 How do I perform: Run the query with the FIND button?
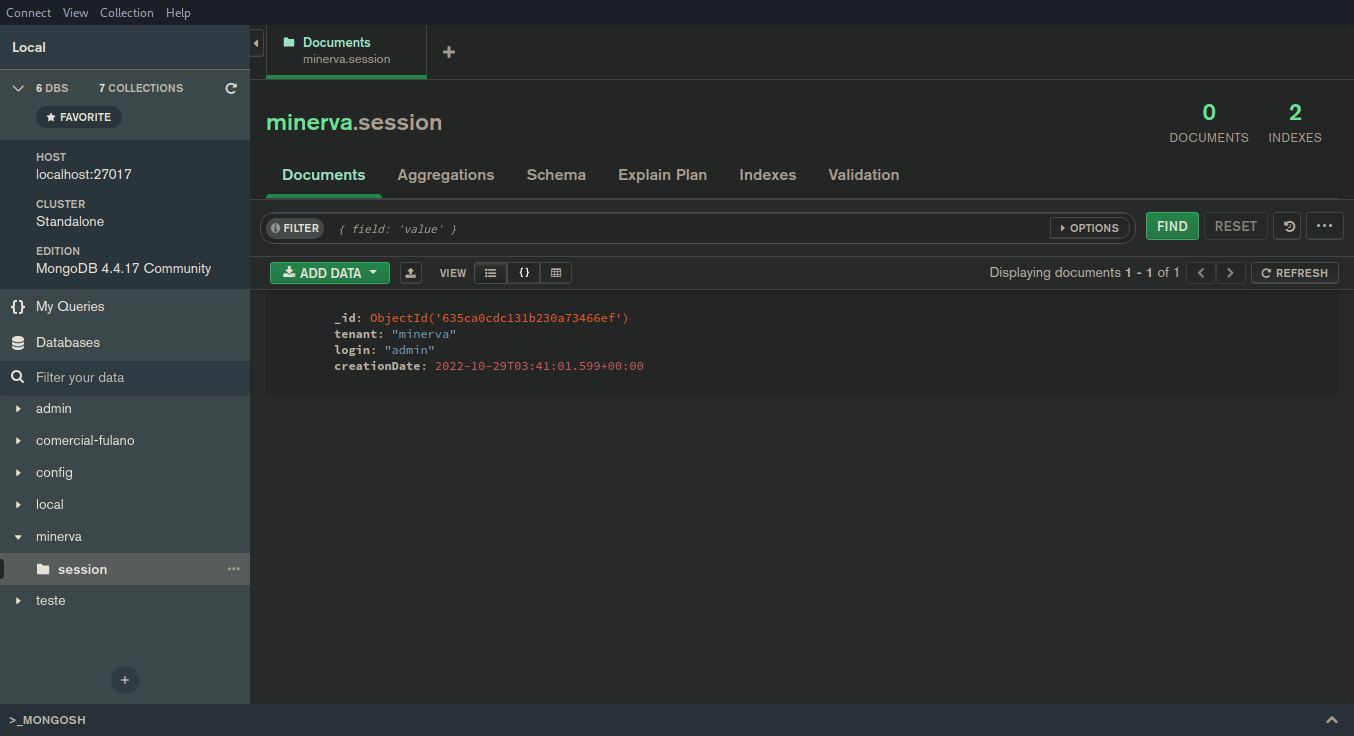[1171, 226]
